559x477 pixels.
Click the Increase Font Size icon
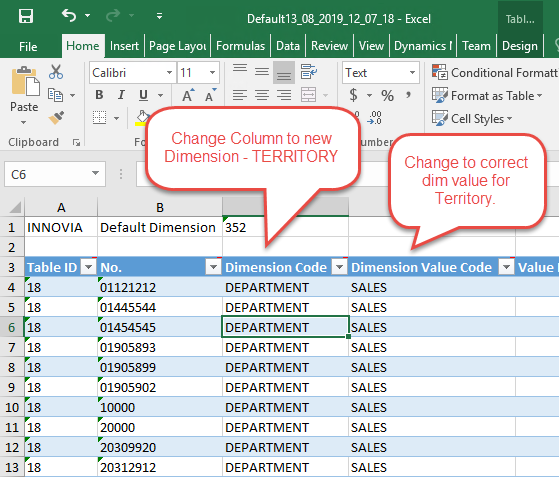point(188,95)
